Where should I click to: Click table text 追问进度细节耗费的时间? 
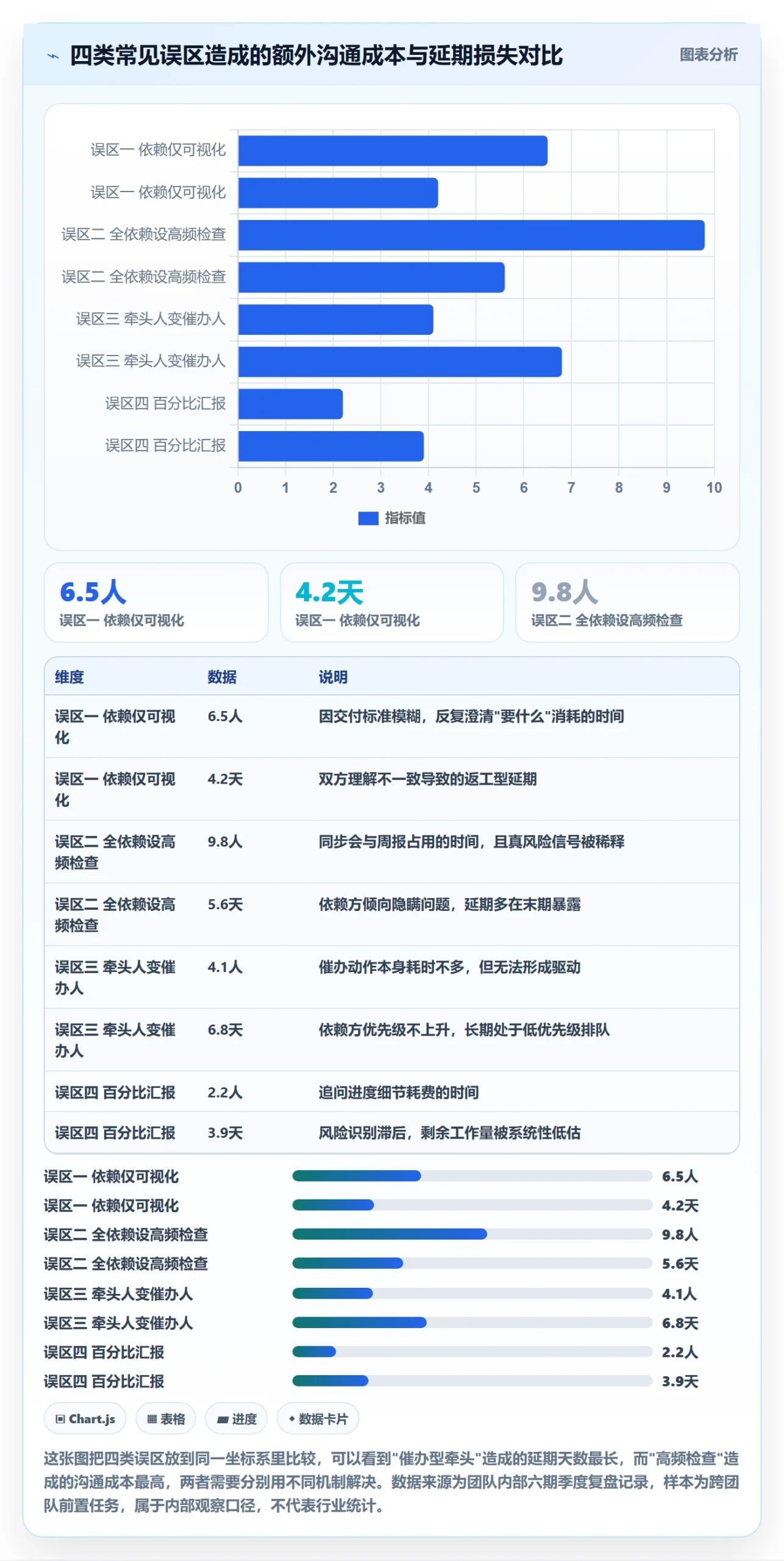pos(399,1093)
